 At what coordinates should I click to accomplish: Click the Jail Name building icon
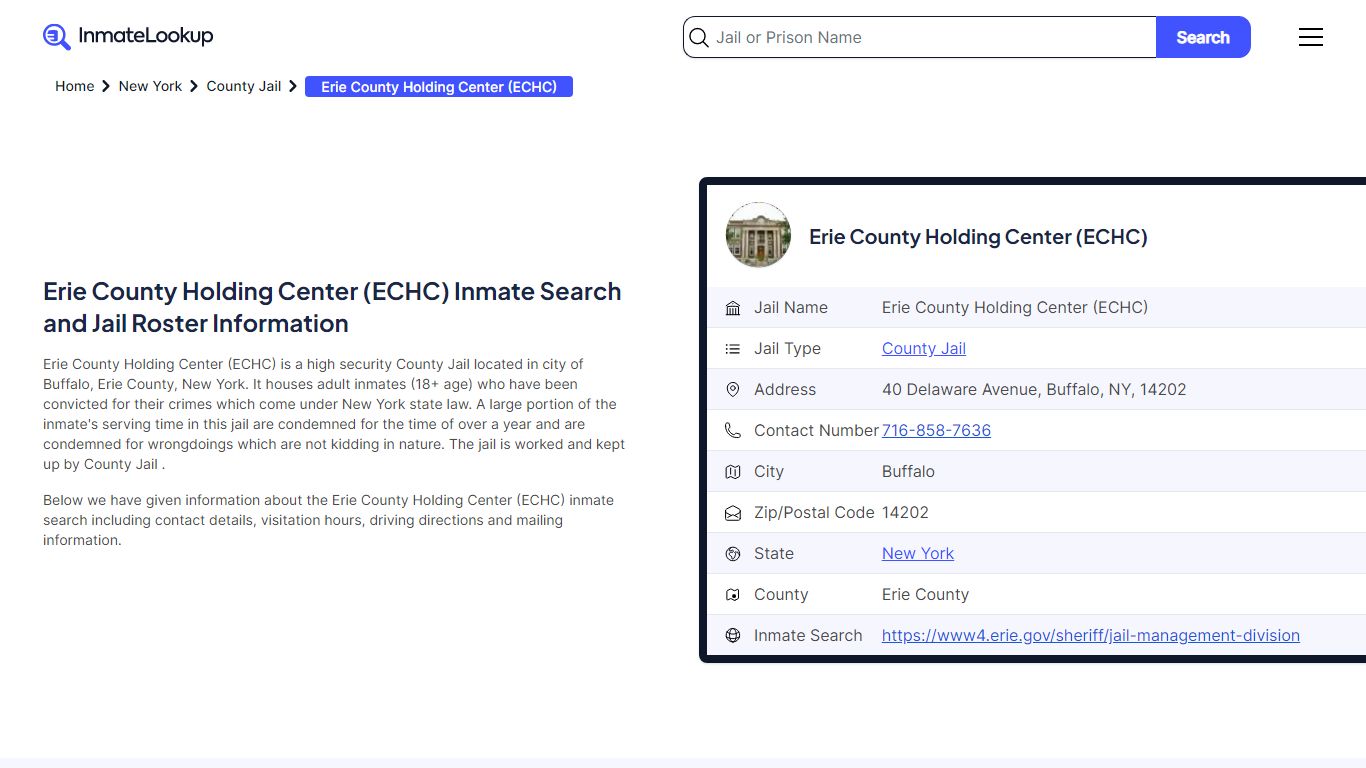[x=733, y=308]
